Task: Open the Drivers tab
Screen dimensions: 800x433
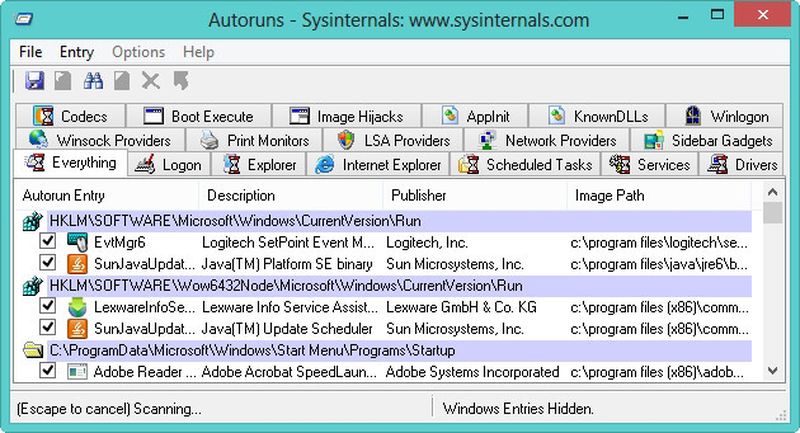Action: (741, 165)
